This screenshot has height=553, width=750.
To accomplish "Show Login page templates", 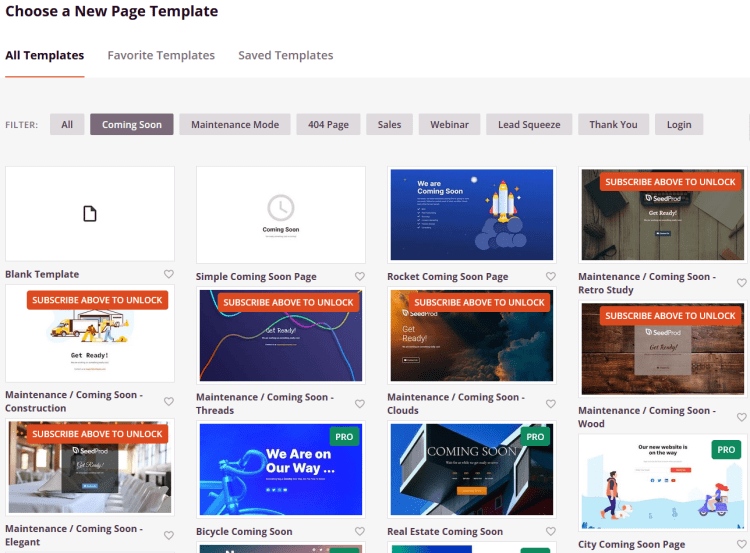I will (x=679, y=124).
